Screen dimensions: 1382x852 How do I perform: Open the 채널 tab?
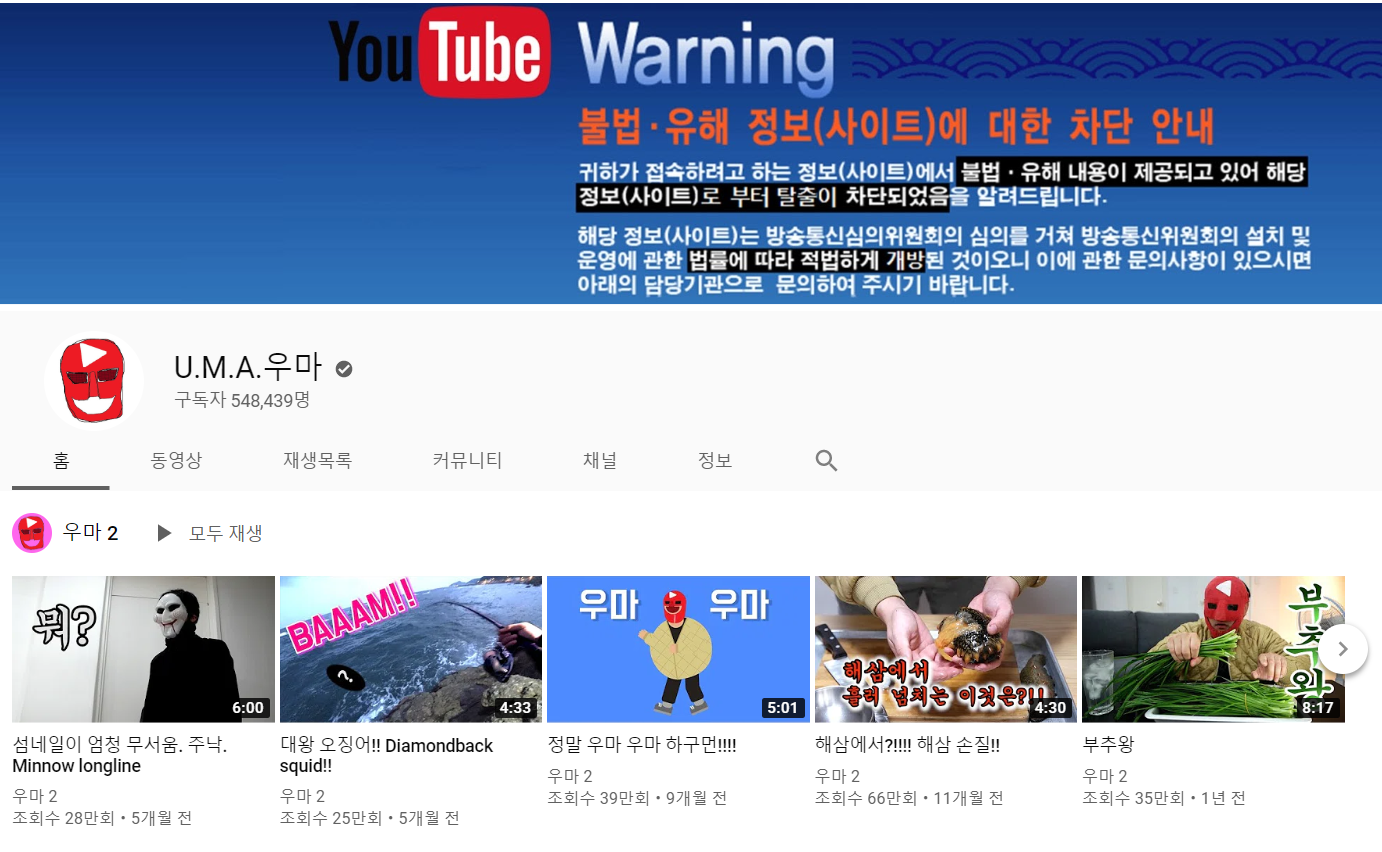[600, 460]
